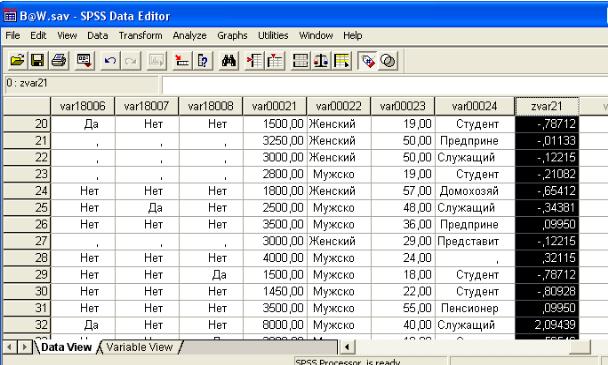The image size is (608, 365).
Task: Open the Dialog Recall toolbar icon
Action: (84, 61)
